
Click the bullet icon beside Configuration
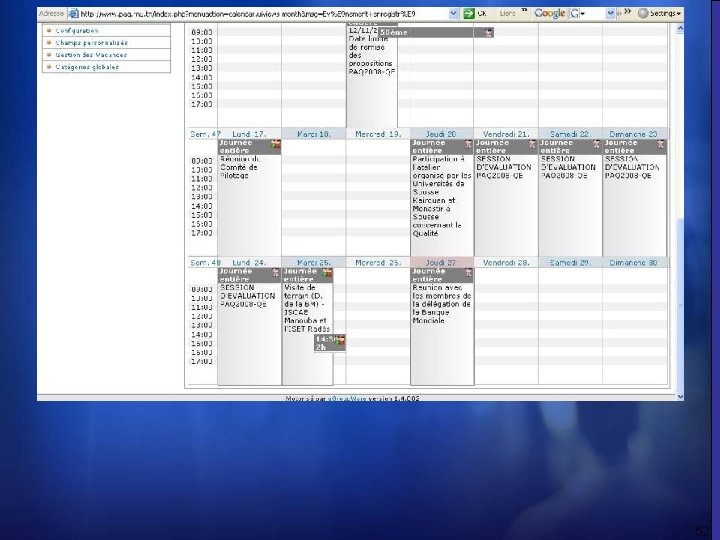pyautogui.click(x=49, y=30)
